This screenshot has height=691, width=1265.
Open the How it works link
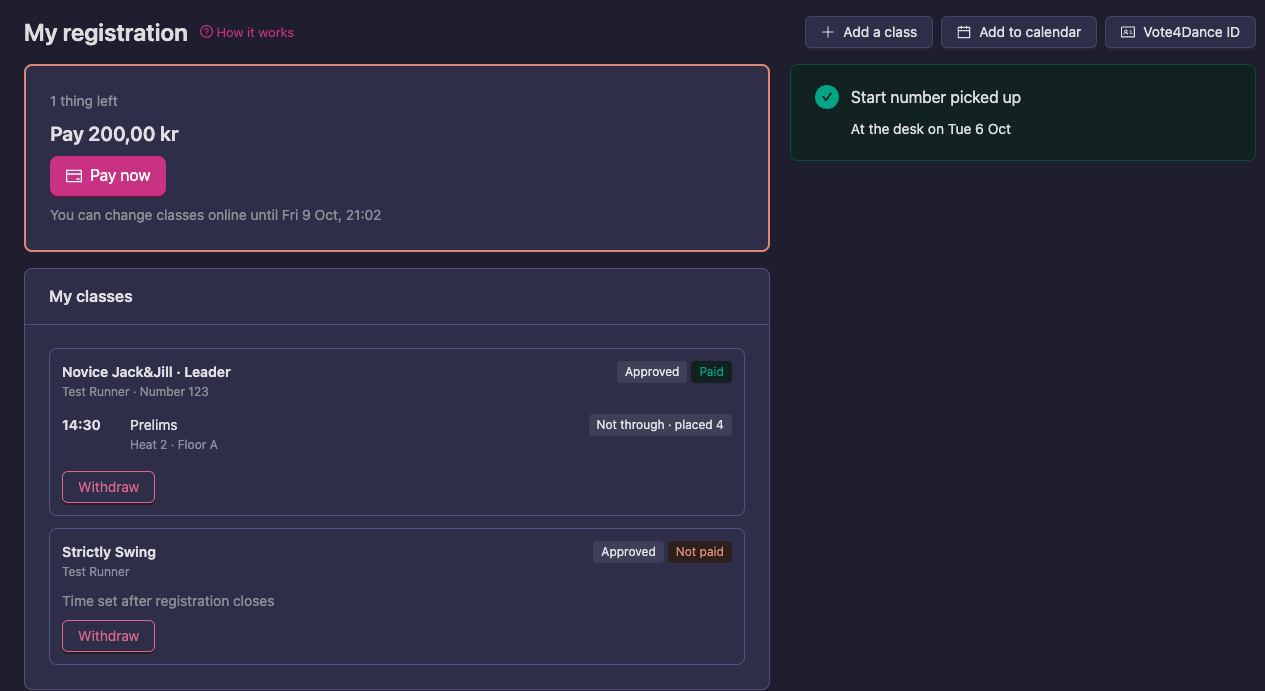[247, 32]
